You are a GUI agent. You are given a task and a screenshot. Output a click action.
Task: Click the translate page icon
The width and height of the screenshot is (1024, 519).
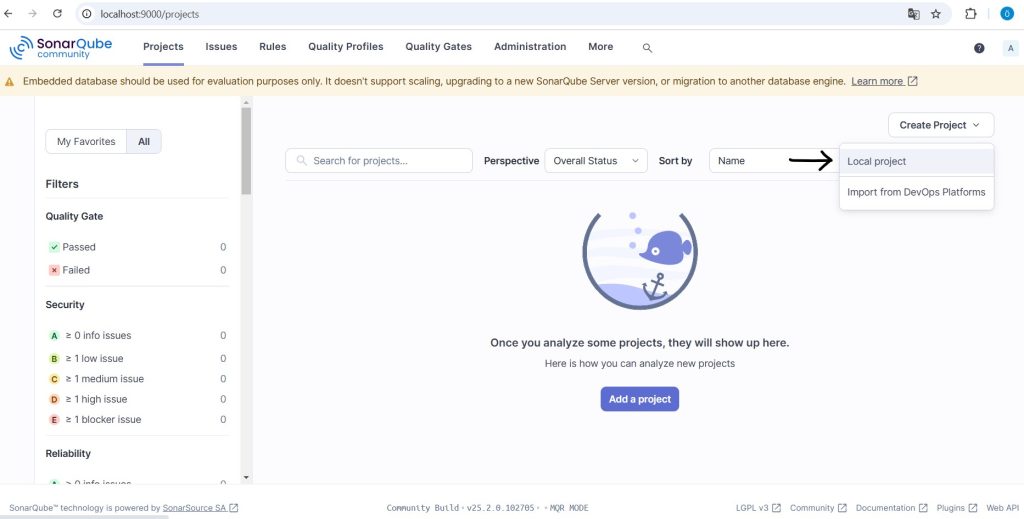coord(914,14)
